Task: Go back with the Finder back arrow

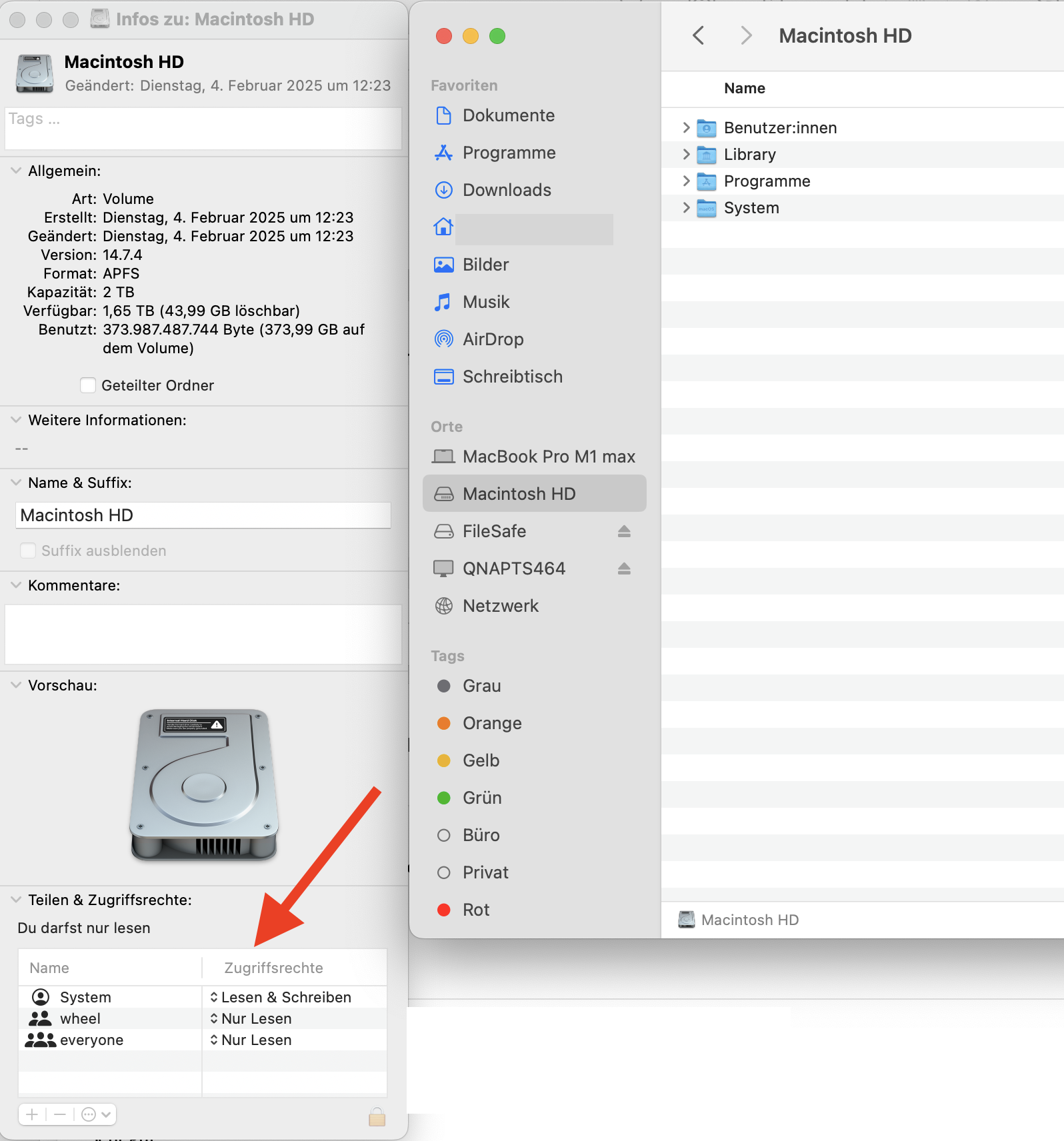Action: (698, 35)
